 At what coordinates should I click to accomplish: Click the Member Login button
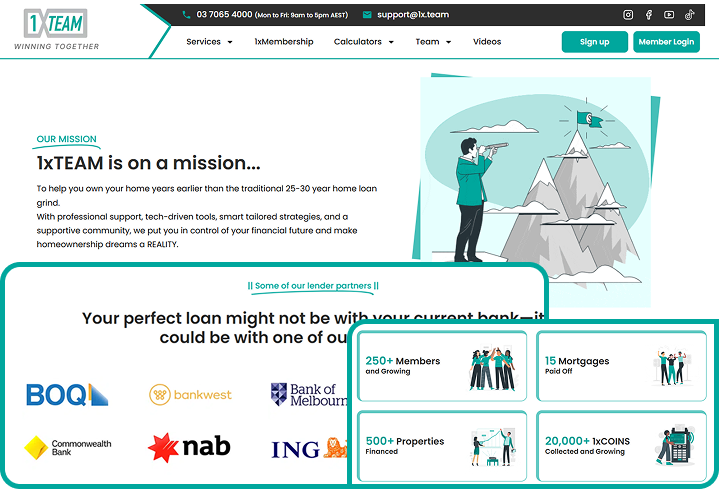666,42
